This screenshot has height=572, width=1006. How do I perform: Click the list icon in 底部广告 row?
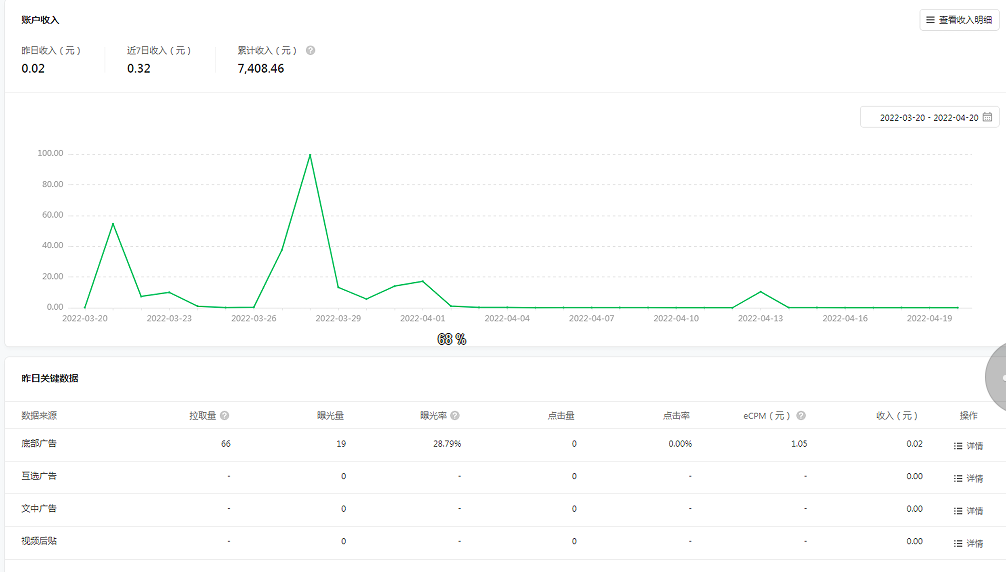957,446
